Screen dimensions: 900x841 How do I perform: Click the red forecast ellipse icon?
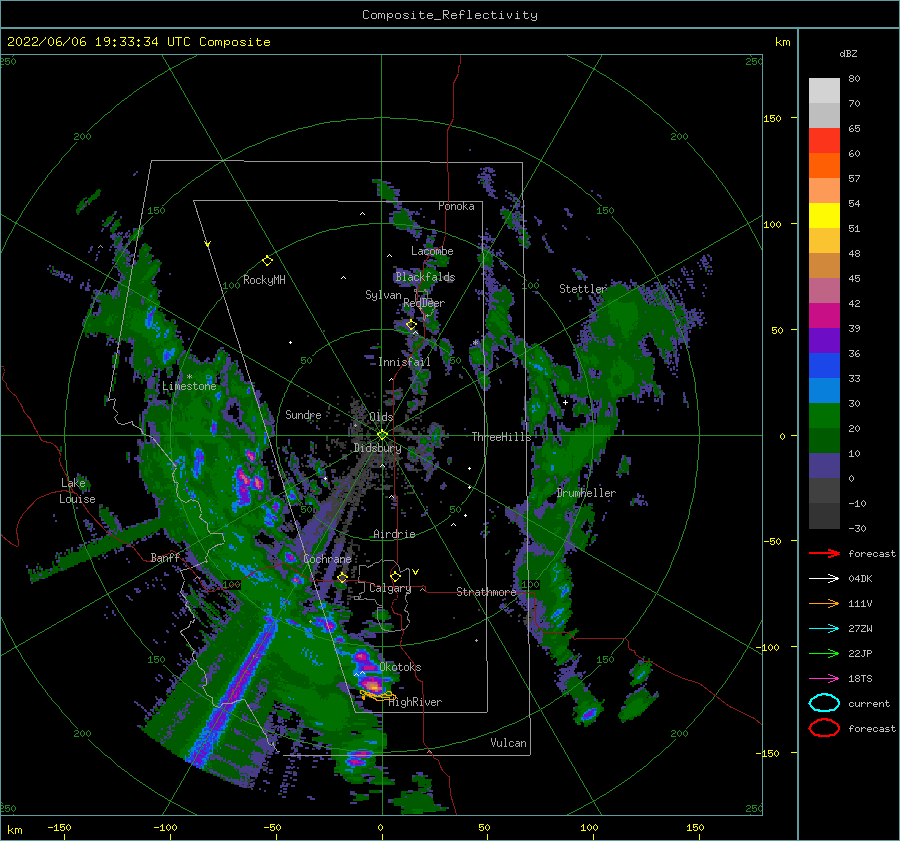point(824,728)
